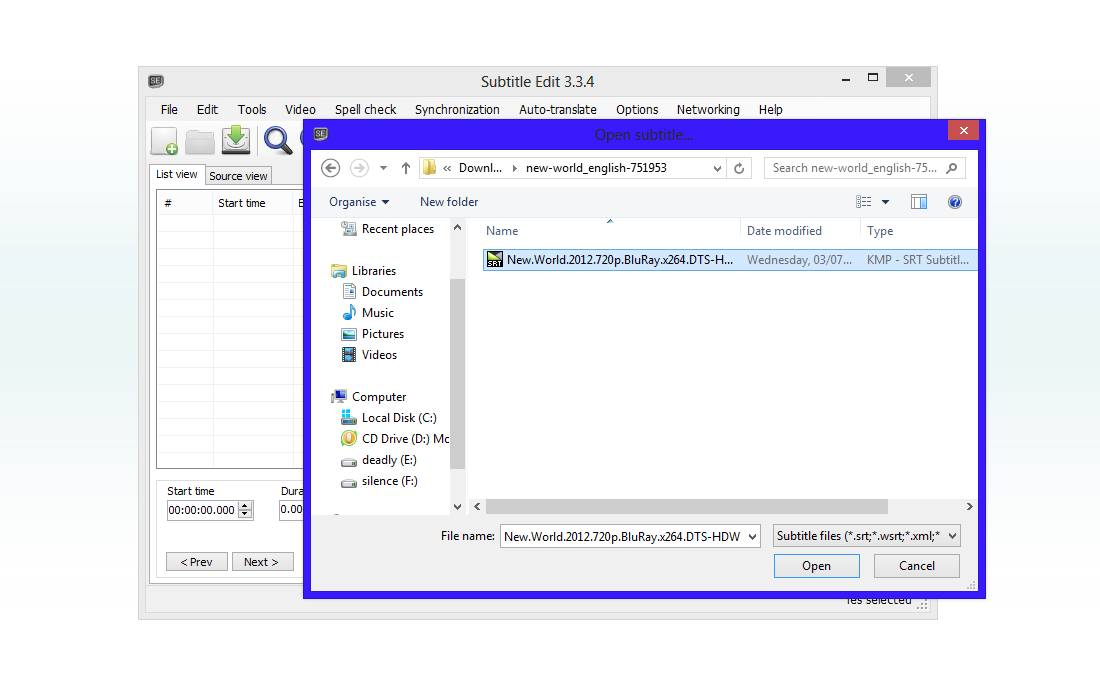Open the Spell check menu
Viewport: 1100px width, 676px height.
pyautogui.click(x=365, y=109)
